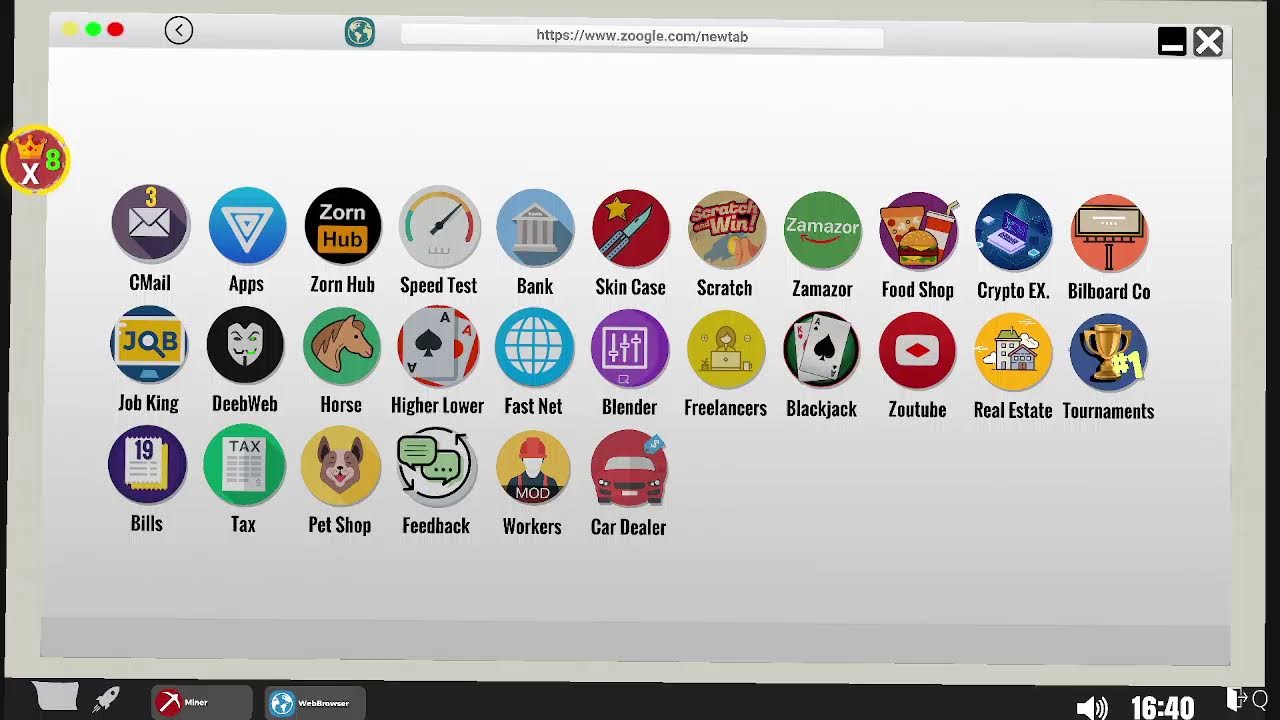Viewport: 1280px width, 720px height.
Task: Open the Bank icon
Action: [x=535, y=228]
